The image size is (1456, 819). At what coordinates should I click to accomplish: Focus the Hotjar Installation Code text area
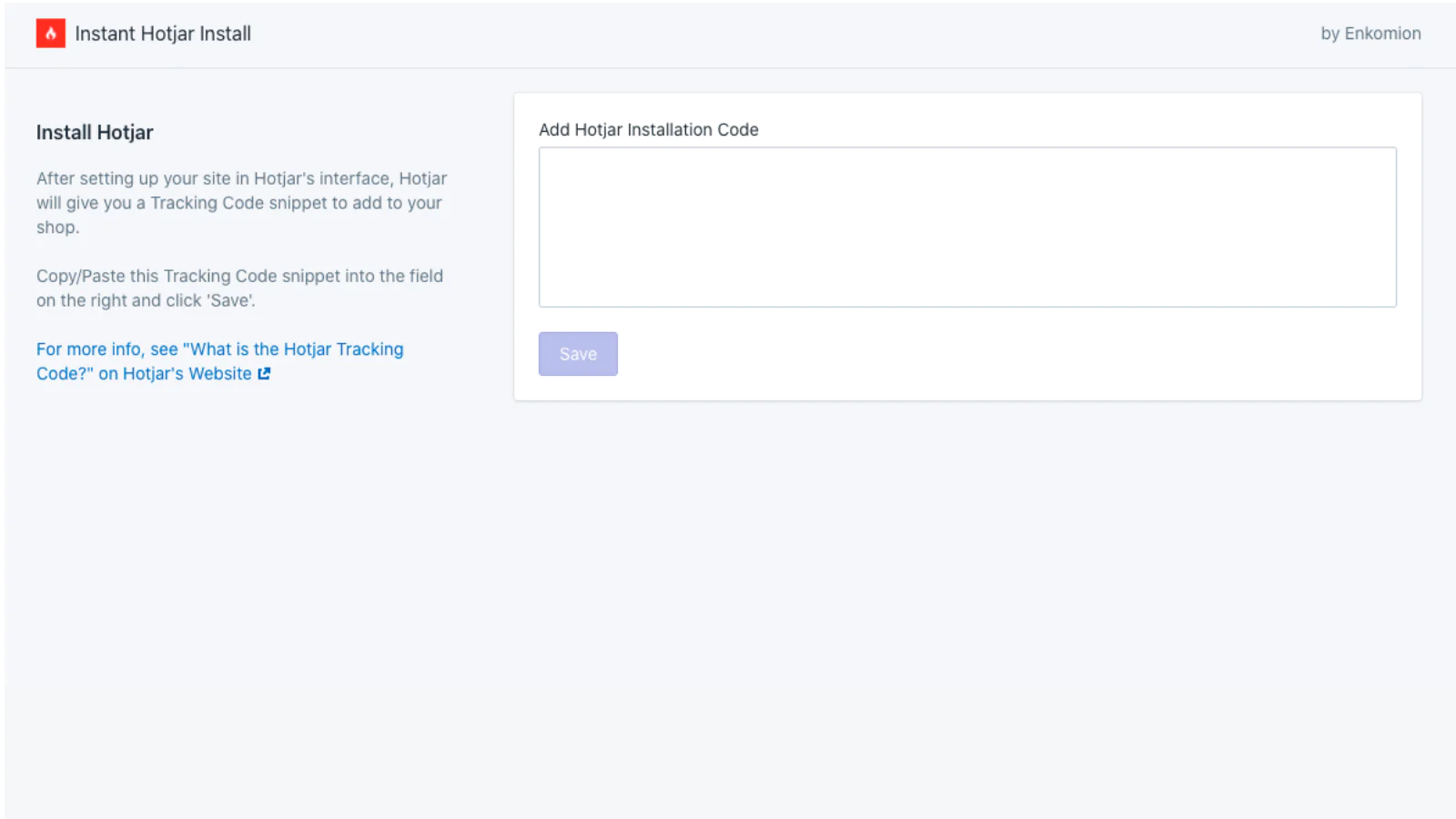[x=966, y=227]
